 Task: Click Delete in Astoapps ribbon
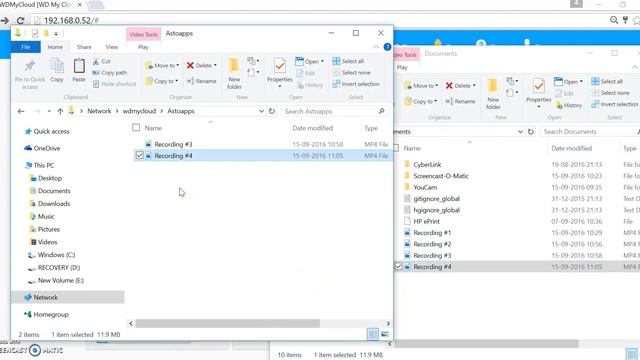202,65
